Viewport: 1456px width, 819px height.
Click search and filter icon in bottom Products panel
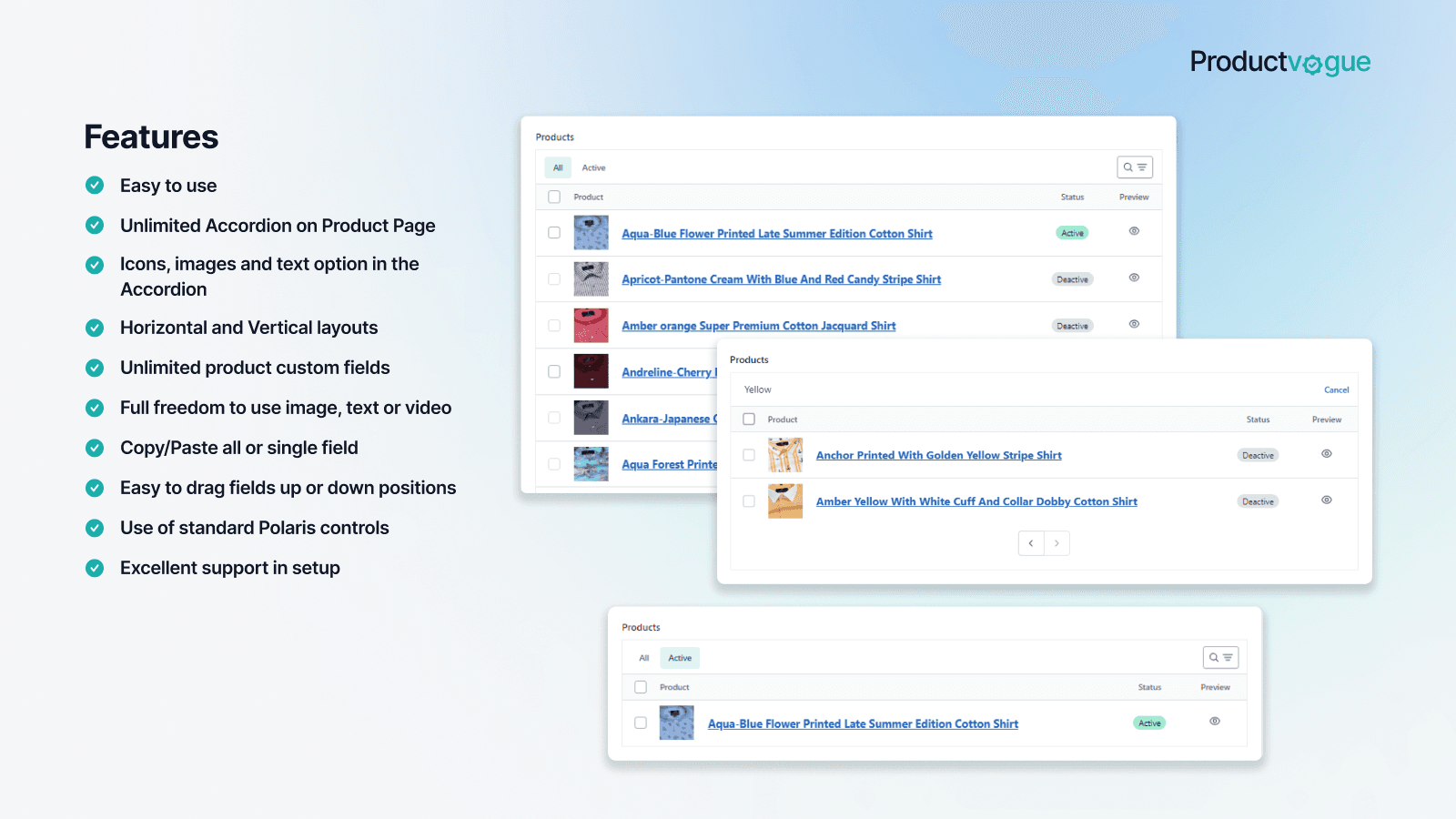[1220, 657]
